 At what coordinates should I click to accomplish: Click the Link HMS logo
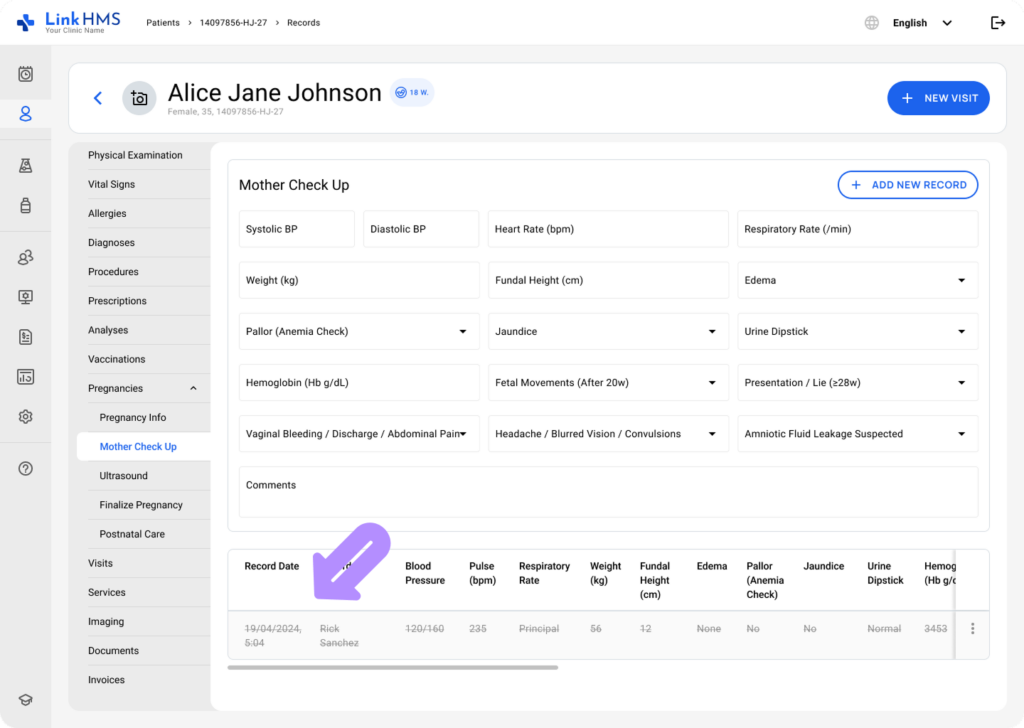69,22
